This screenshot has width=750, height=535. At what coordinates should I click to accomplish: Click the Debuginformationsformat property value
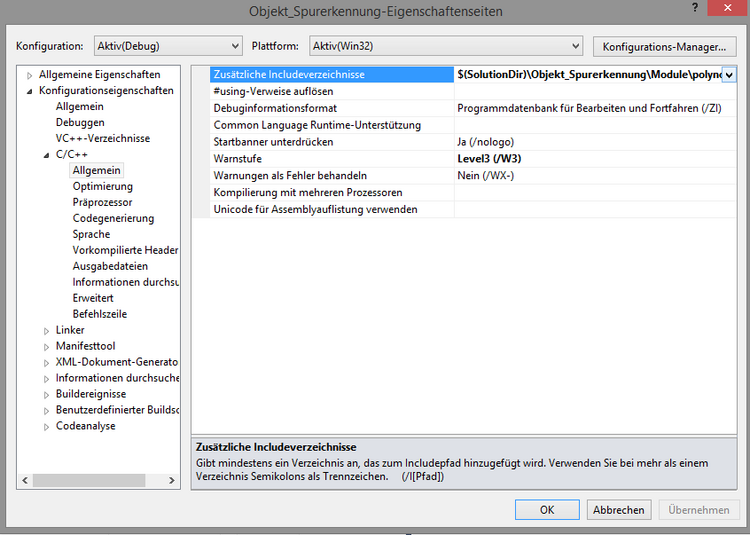[589, 108]
